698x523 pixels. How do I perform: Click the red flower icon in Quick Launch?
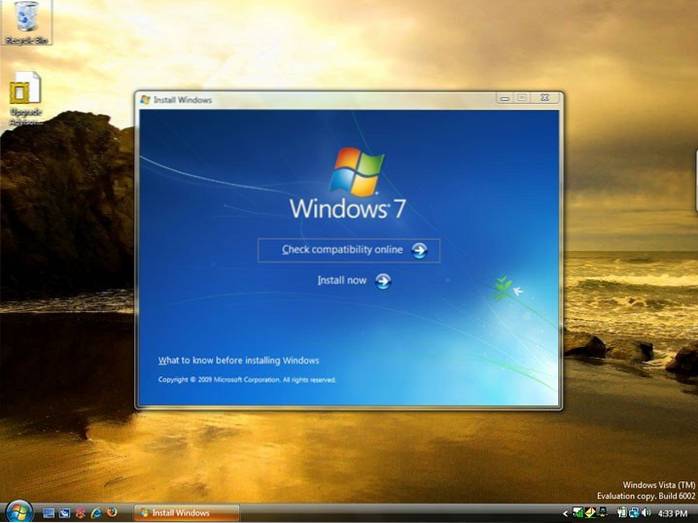point(80,513)
